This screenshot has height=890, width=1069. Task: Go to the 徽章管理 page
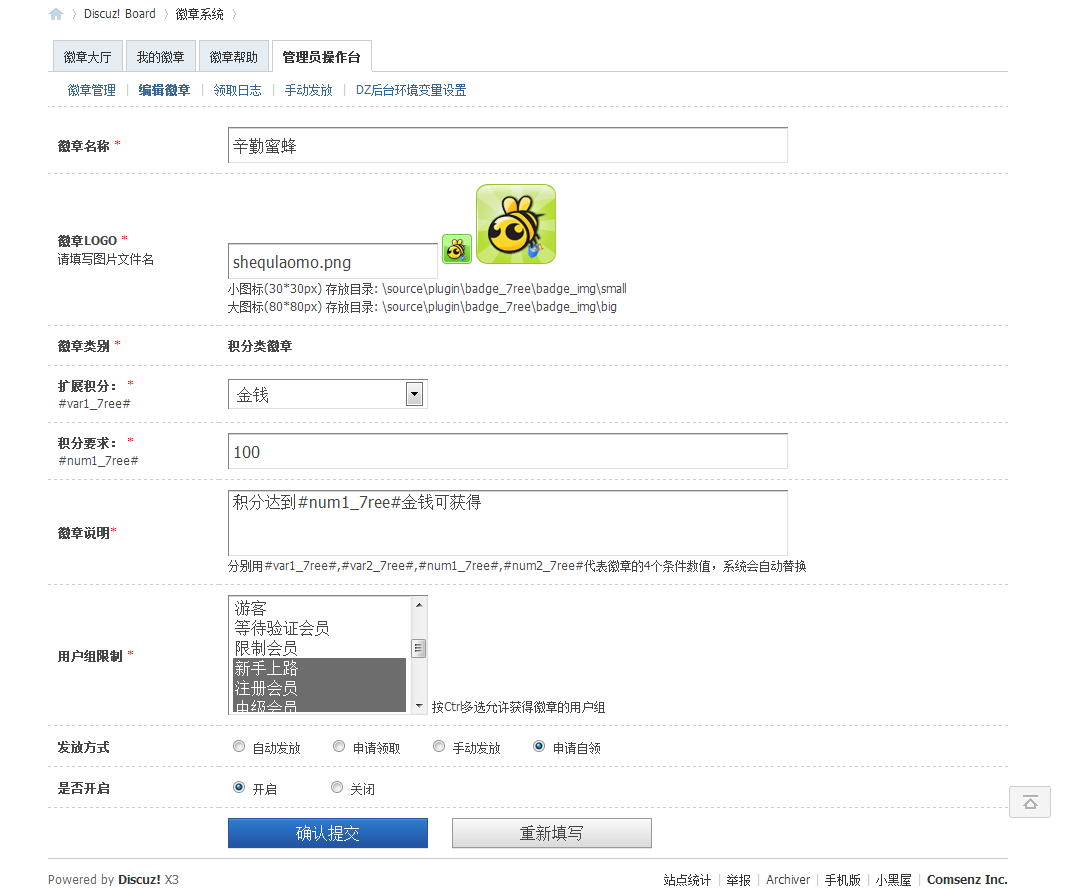coord(91,89)
